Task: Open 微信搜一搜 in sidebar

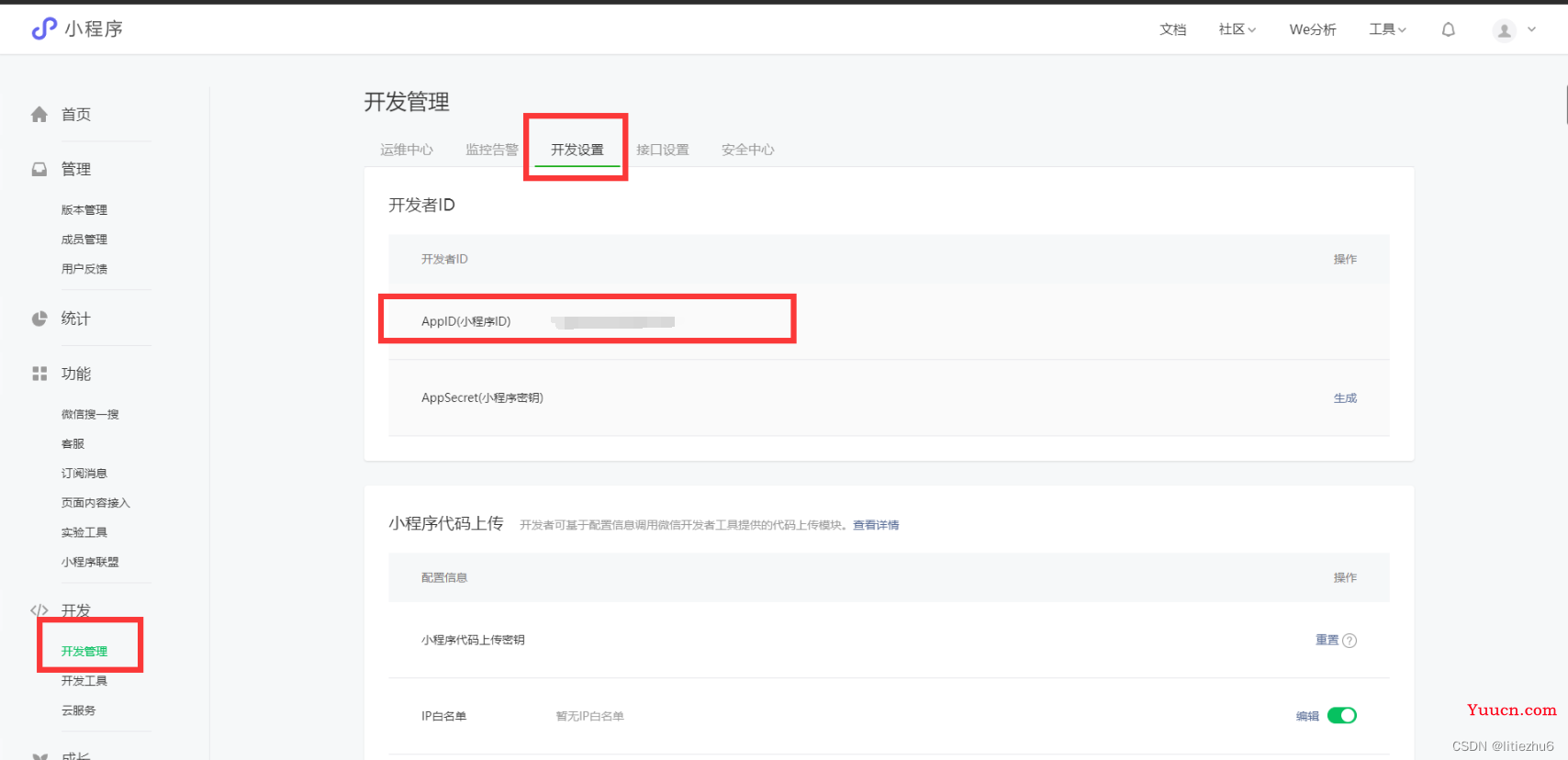Action: [90, 415]
